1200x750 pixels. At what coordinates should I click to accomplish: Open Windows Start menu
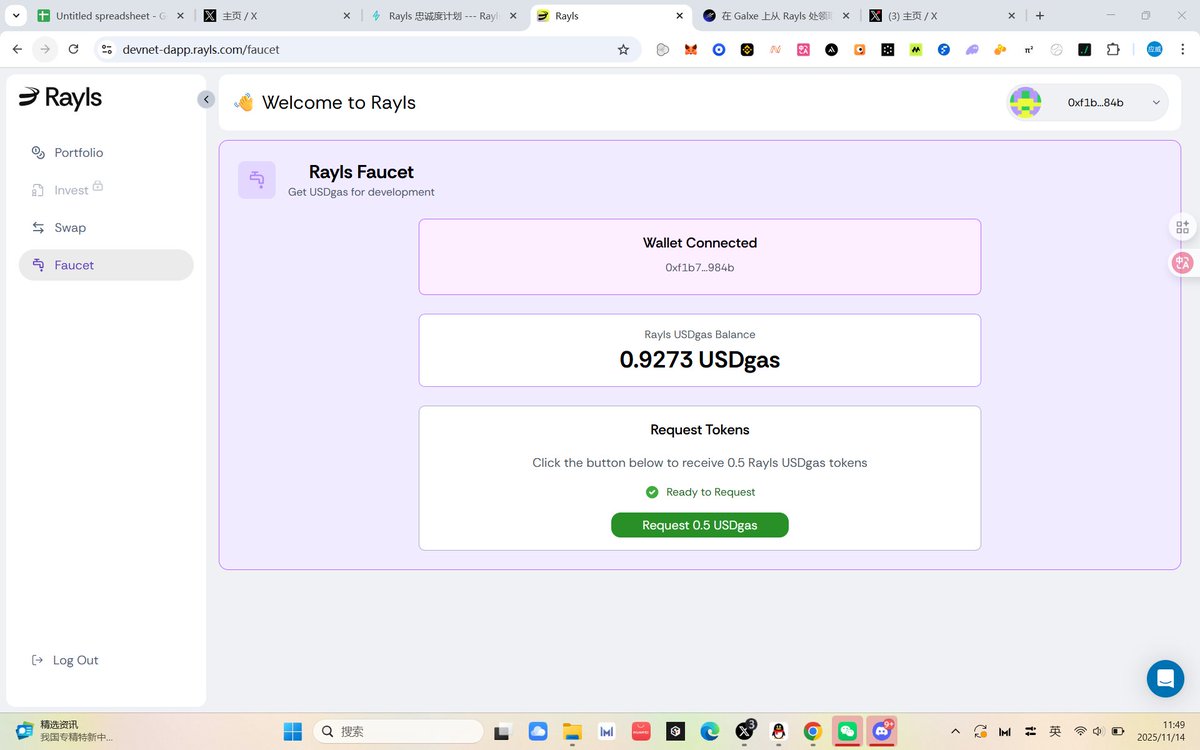pos(293,732)
